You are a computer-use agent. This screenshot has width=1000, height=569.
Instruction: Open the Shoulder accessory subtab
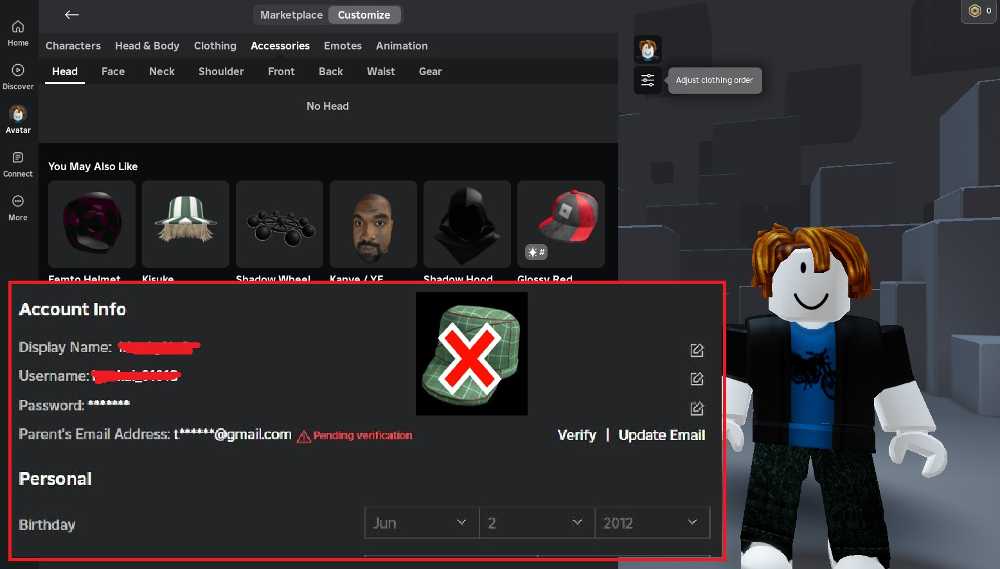coord(221,71)
